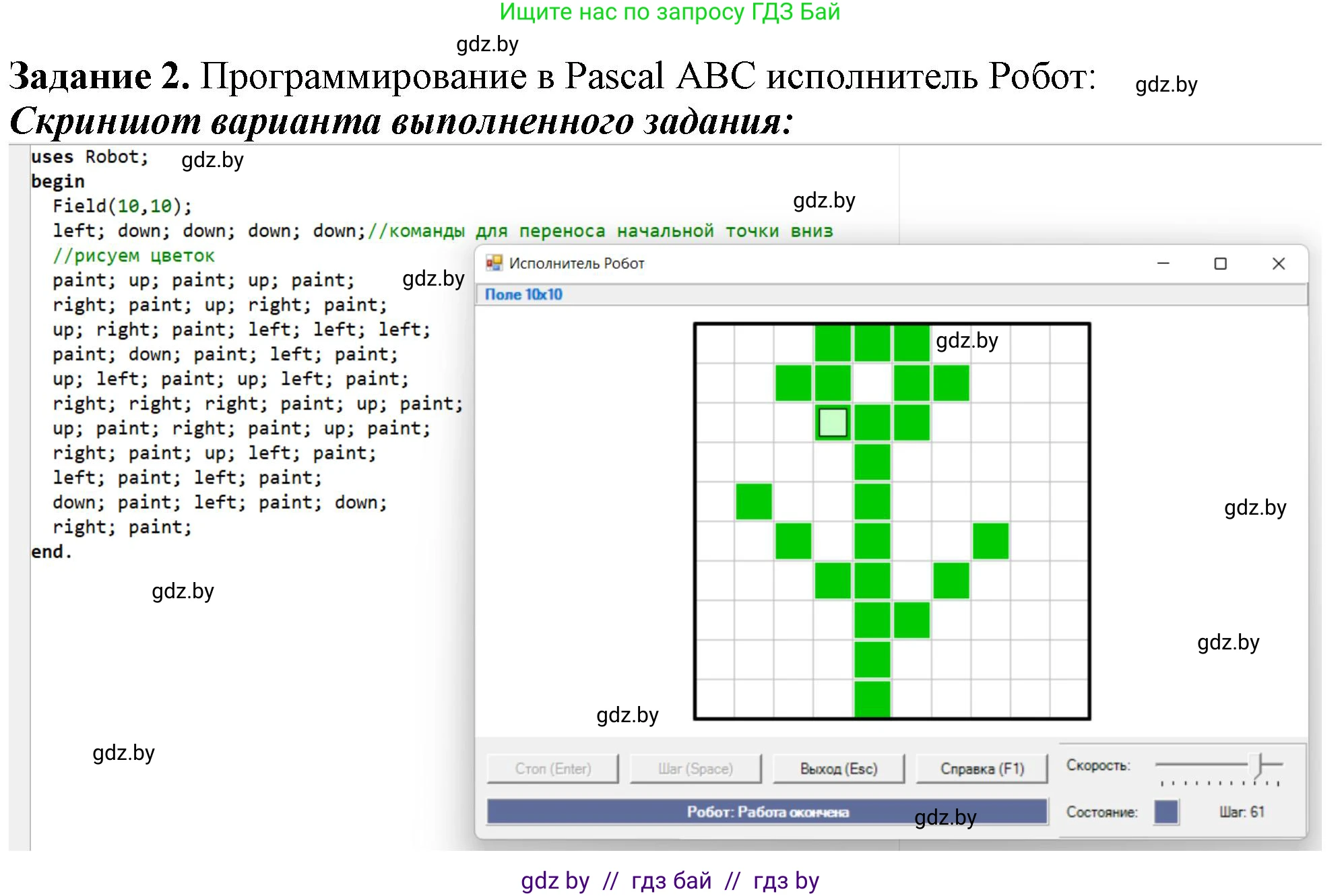Viewport: 1342px width, 896px height.
Task: Open Справка (F1) help
Action: tap(982, 769)
